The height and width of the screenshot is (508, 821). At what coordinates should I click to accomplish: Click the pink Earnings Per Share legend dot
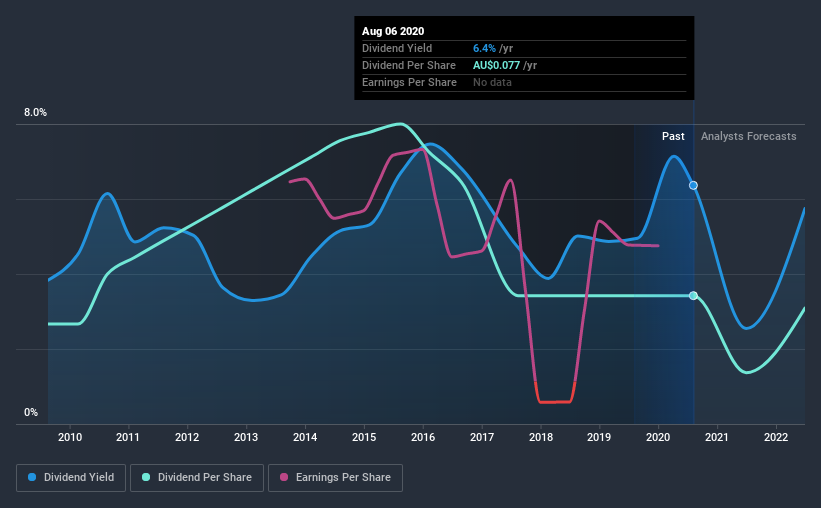click(284, 477)
